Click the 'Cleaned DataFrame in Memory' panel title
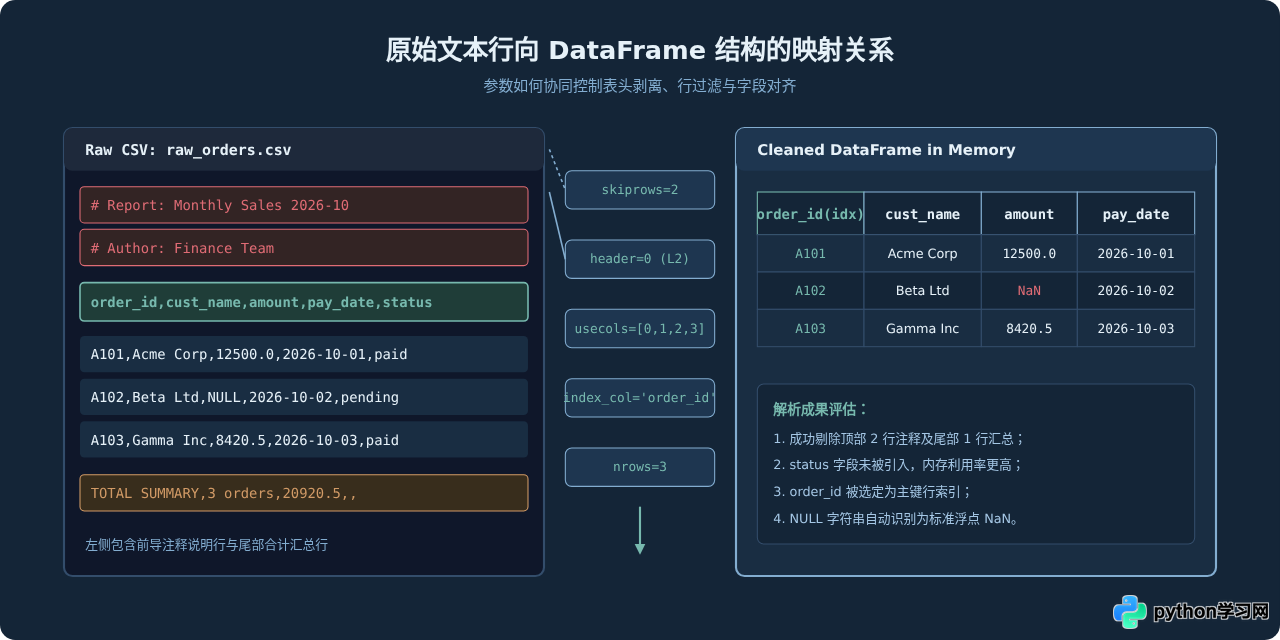 [x=886, y=150]
